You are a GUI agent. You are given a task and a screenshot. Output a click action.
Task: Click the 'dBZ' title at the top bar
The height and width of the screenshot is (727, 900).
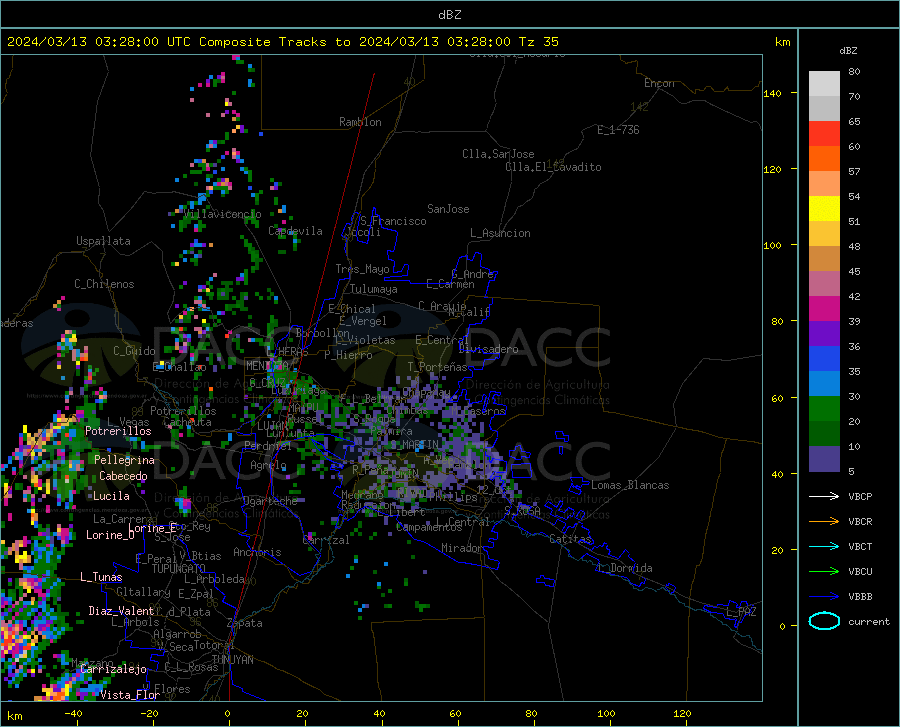(450, 15)
